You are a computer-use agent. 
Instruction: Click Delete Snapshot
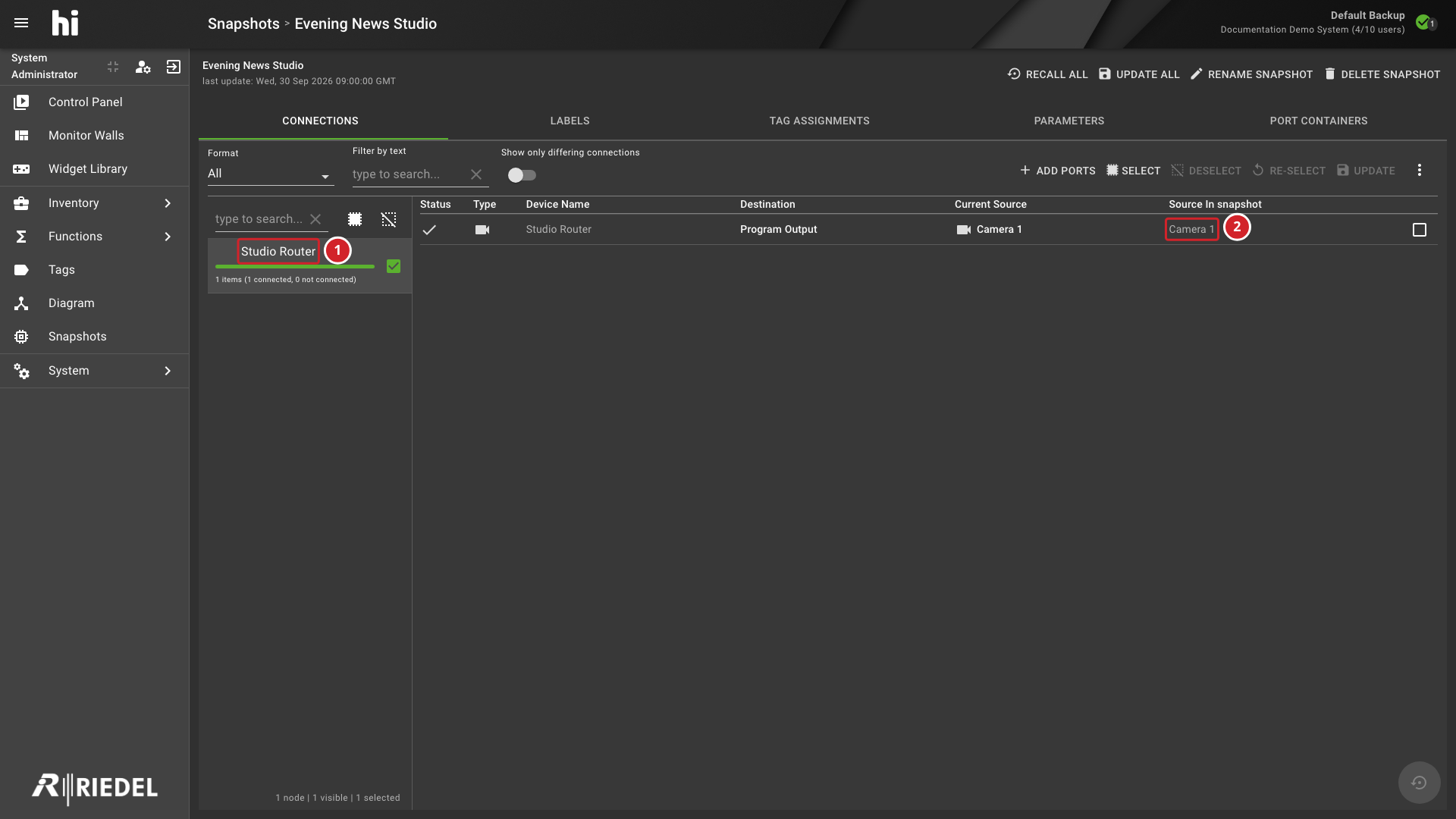click(1382, 74)
